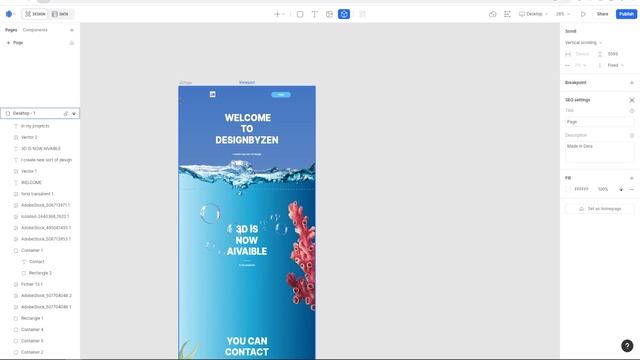Click the Publish button
The height and width of the screenshot is (360, 640).
click(627, 14)
